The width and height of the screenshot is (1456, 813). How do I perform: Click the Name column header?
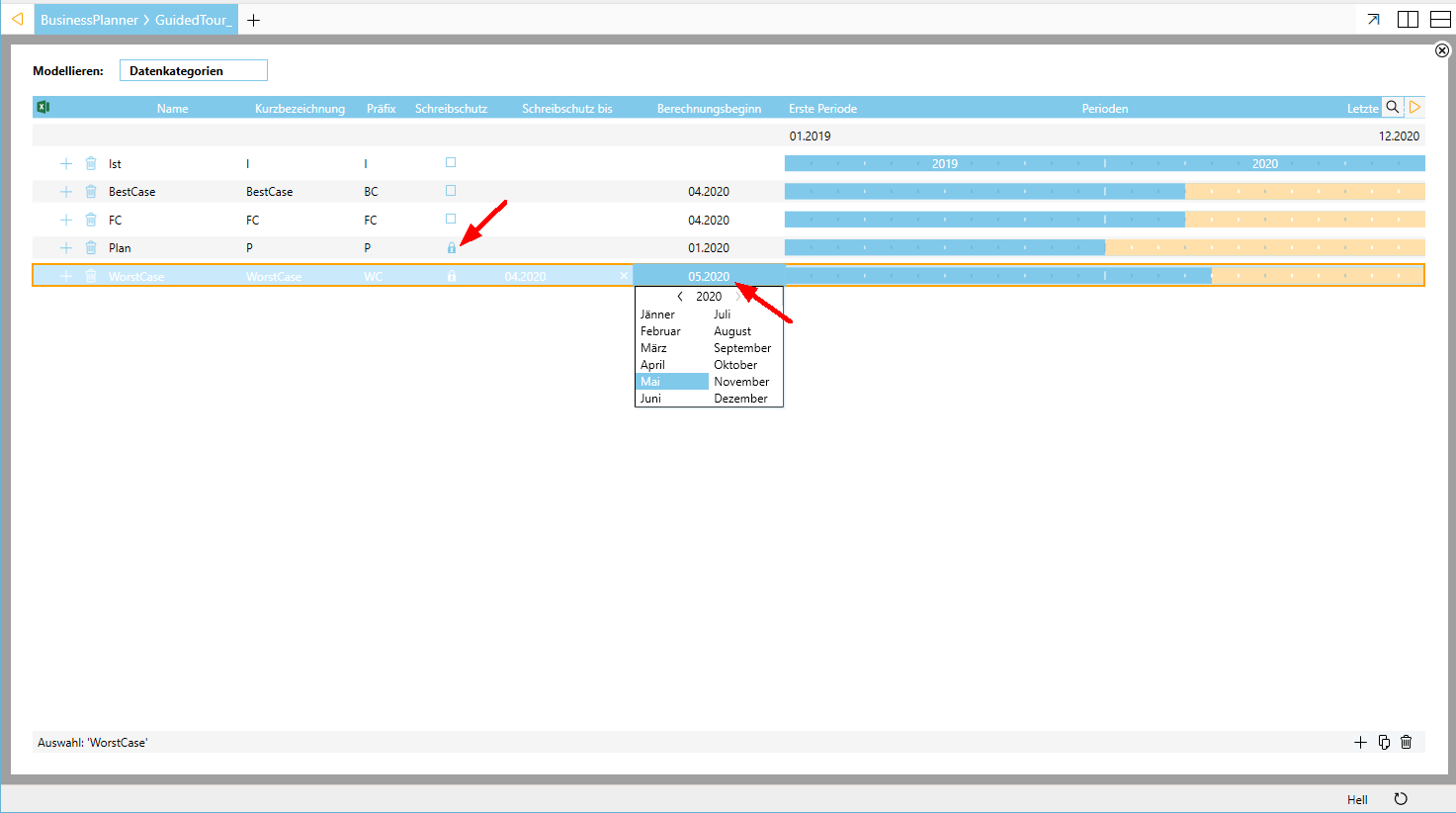(x=172, y=109)
